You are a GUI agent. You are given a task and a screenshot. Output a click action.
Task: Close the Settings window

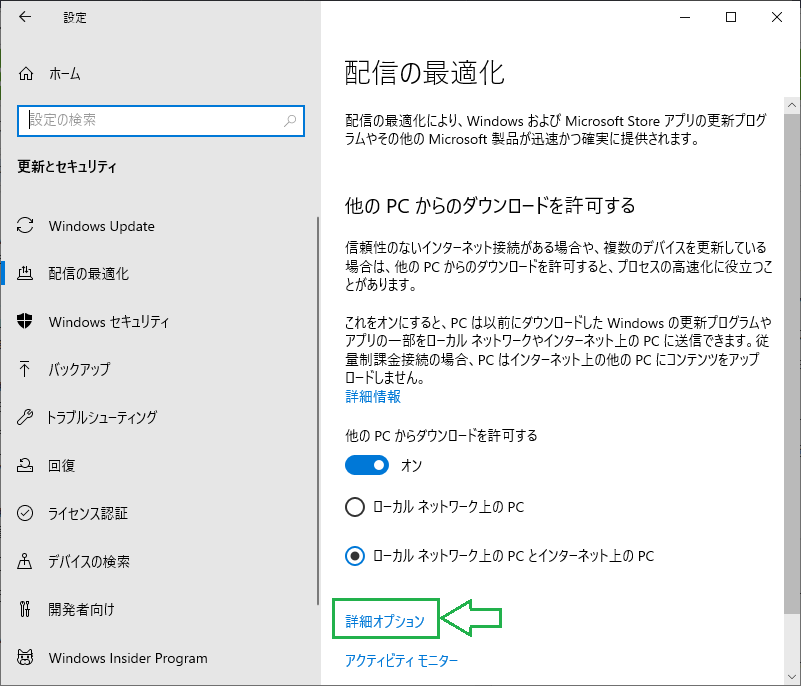click(x=777, y=17)
